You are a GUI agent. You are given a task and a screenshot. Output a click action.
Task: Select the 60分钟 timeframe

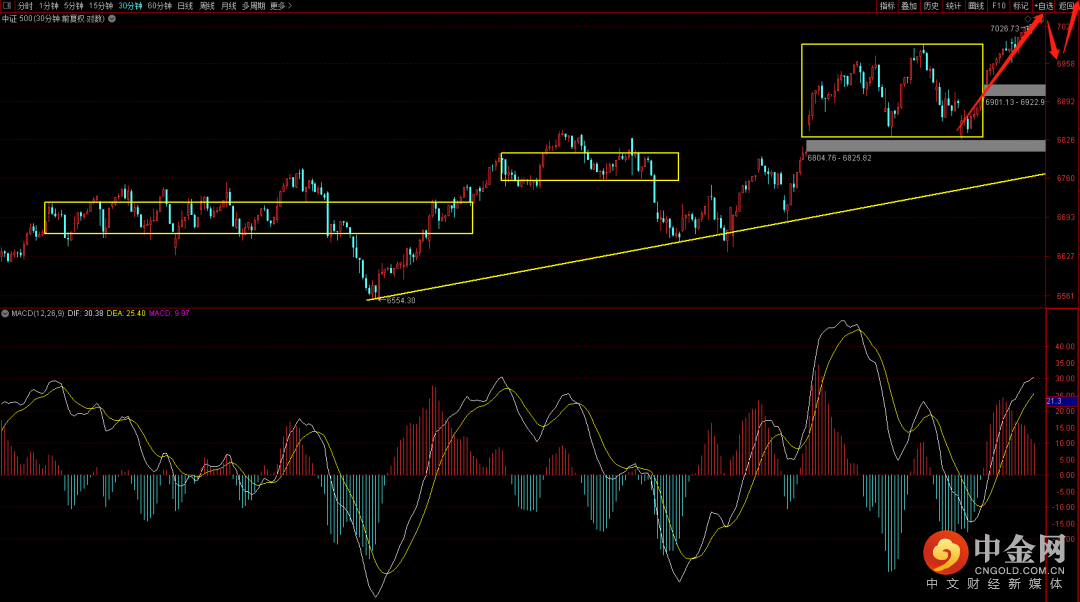click(x=159, y=6)
